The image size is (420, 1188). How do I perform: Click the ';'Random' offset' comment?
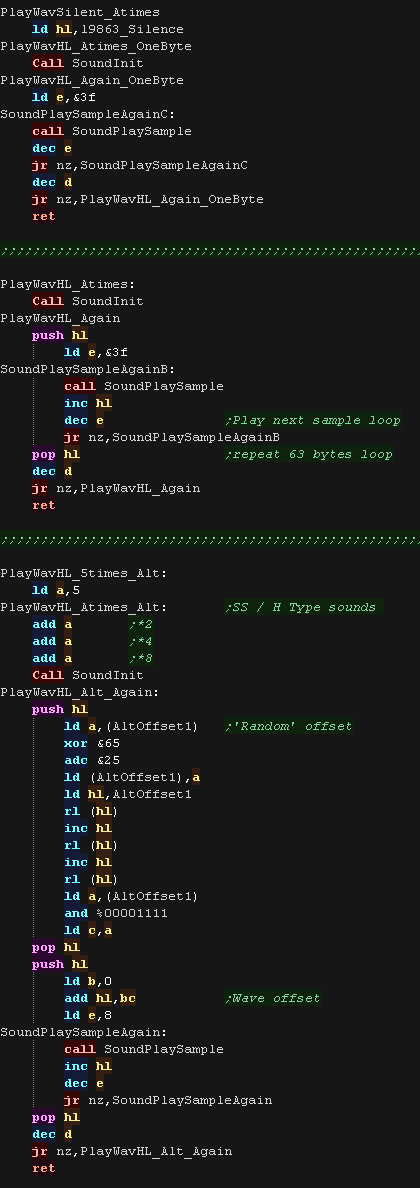pos(288,726)
